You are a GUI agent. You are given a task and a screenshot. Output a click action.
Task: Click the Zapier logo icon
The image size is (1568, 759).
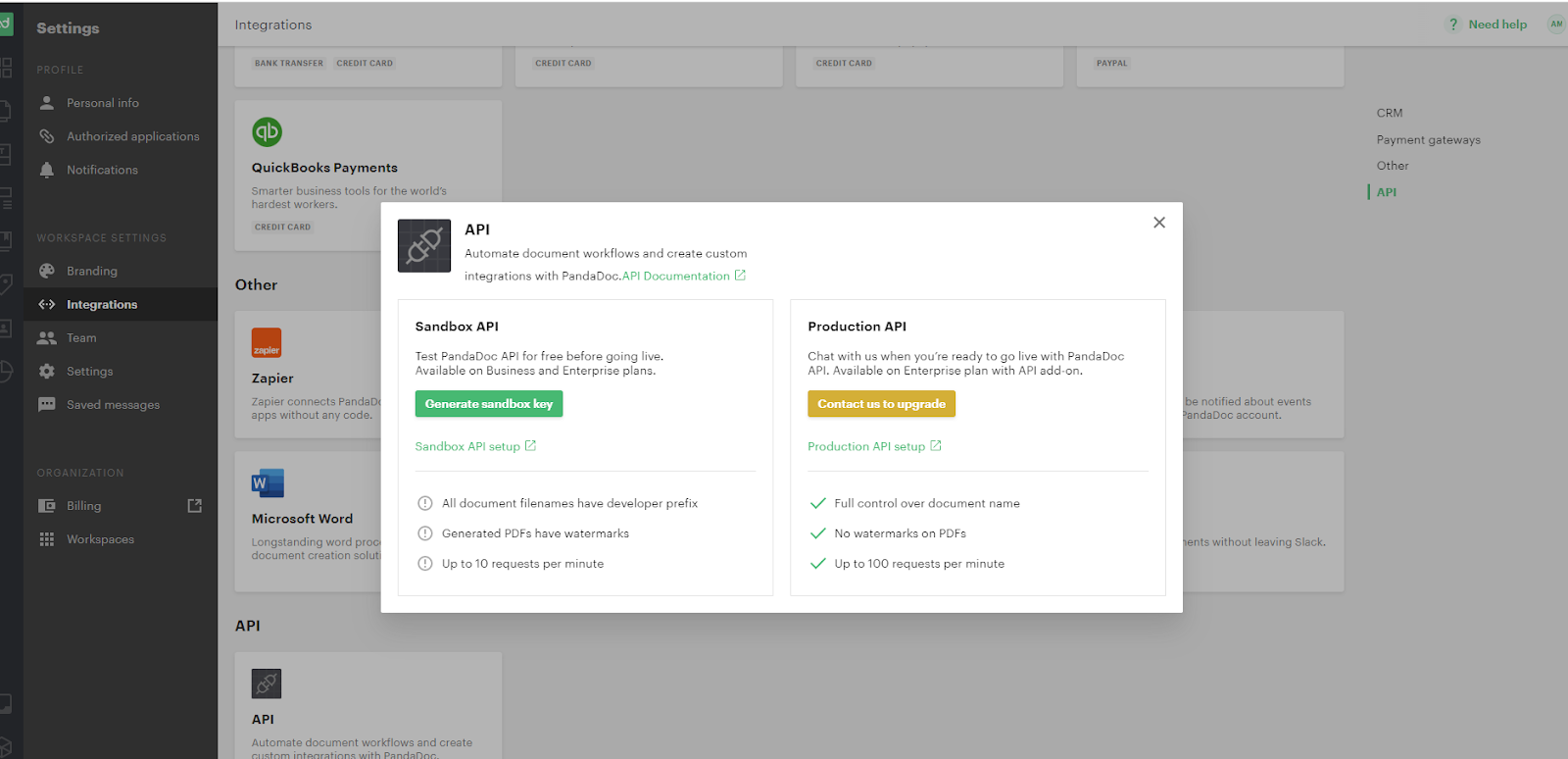point(267,343)
